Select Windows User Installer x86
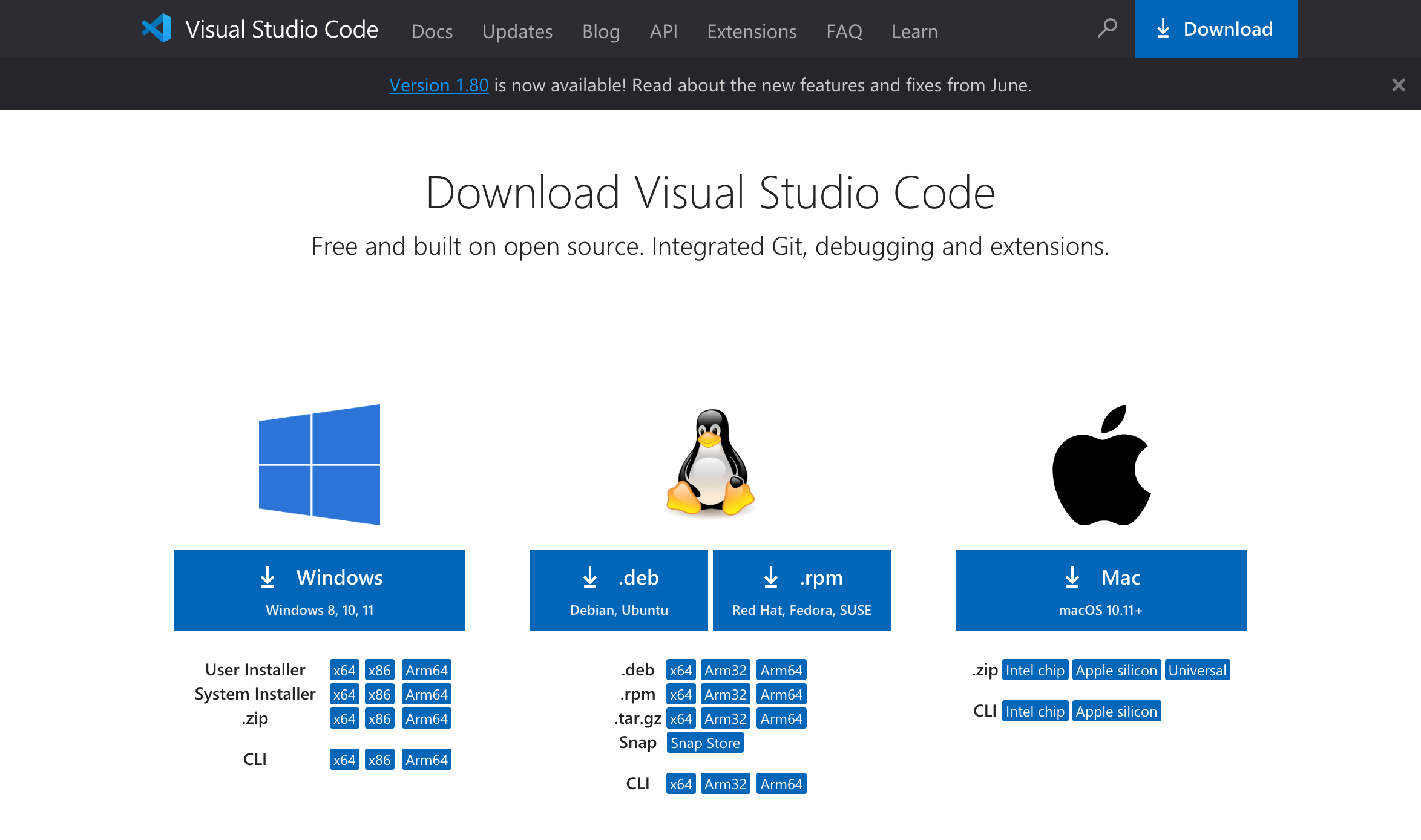The image size is (1421, 840). pos(379,670)
